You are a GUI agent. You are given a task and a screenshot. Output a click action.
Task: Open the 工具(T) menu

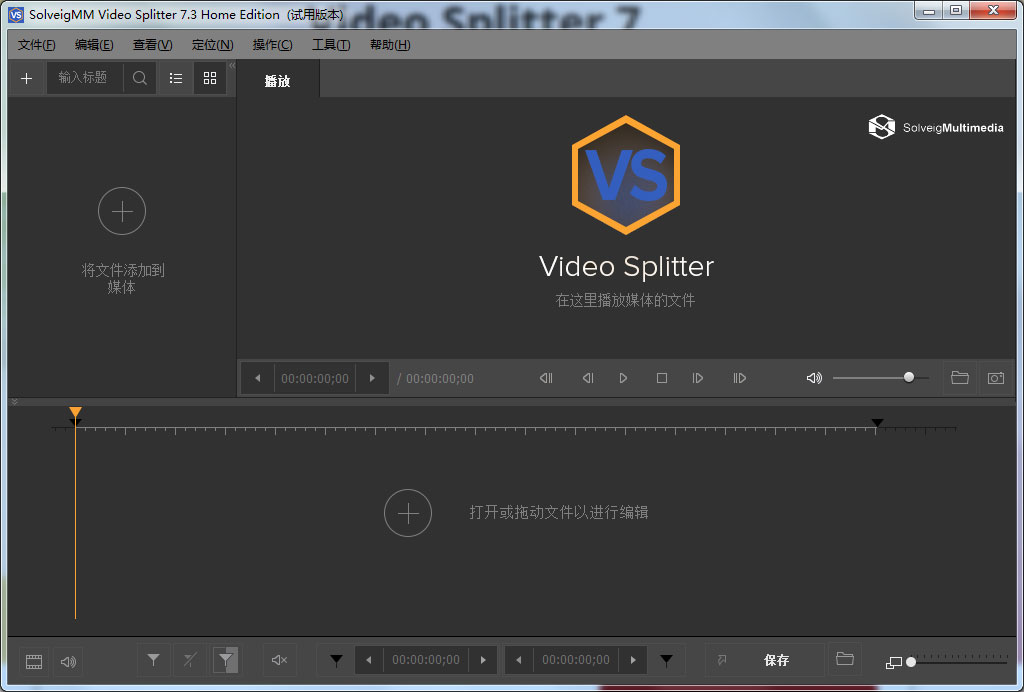(331, 45)
